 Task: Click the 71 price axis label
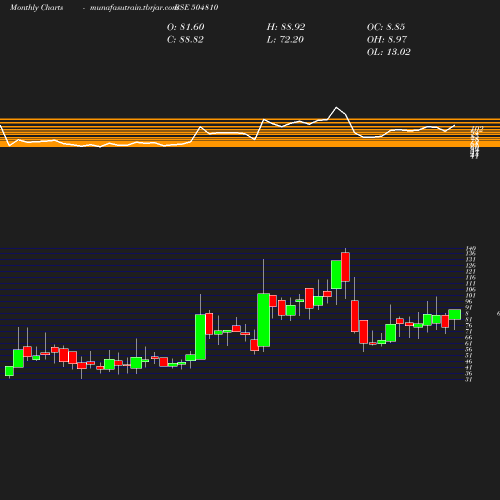[x=469, y=332]
